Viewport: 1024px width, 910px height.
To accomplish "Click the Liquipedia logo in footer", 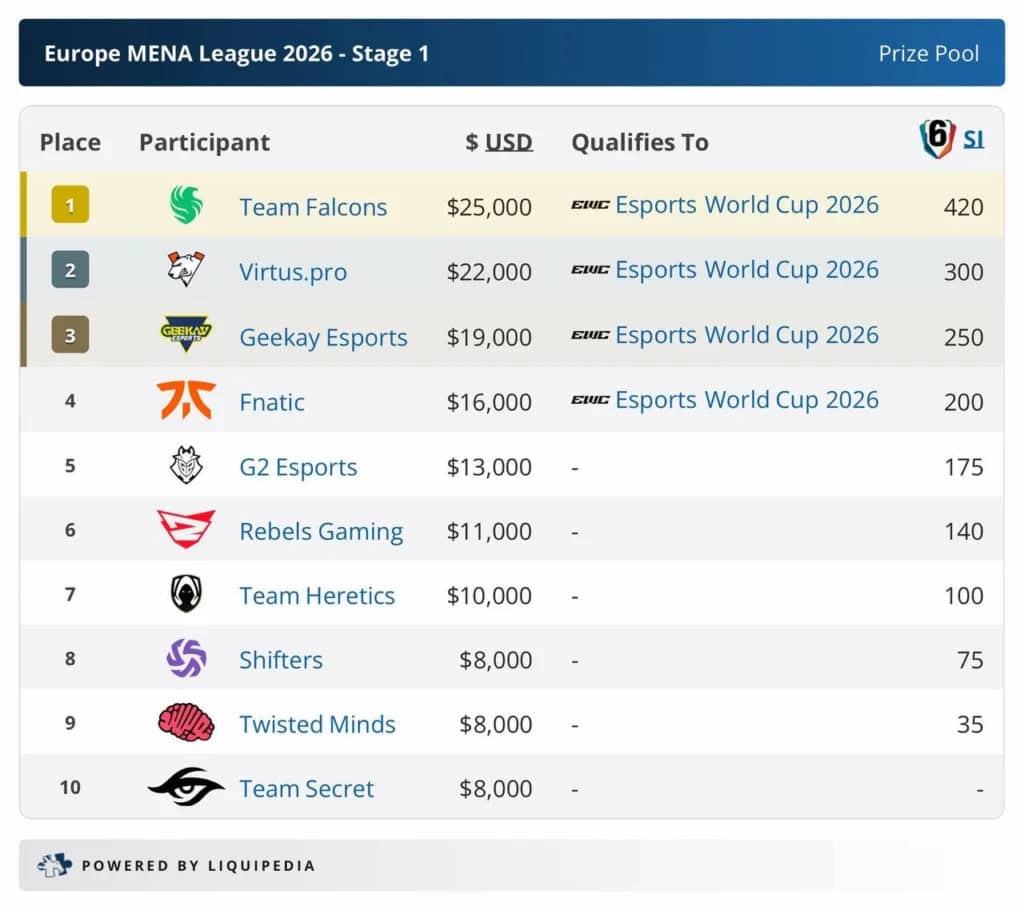I will click(54, 865).
